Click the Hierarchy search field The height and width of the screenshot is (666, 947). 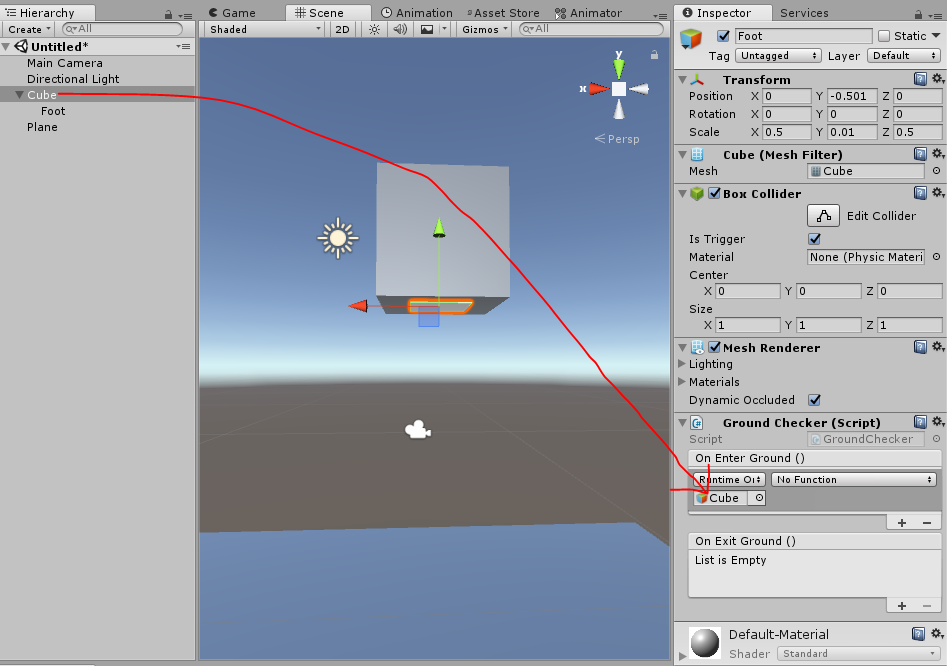pyautogui.click(x=122, y=28)
